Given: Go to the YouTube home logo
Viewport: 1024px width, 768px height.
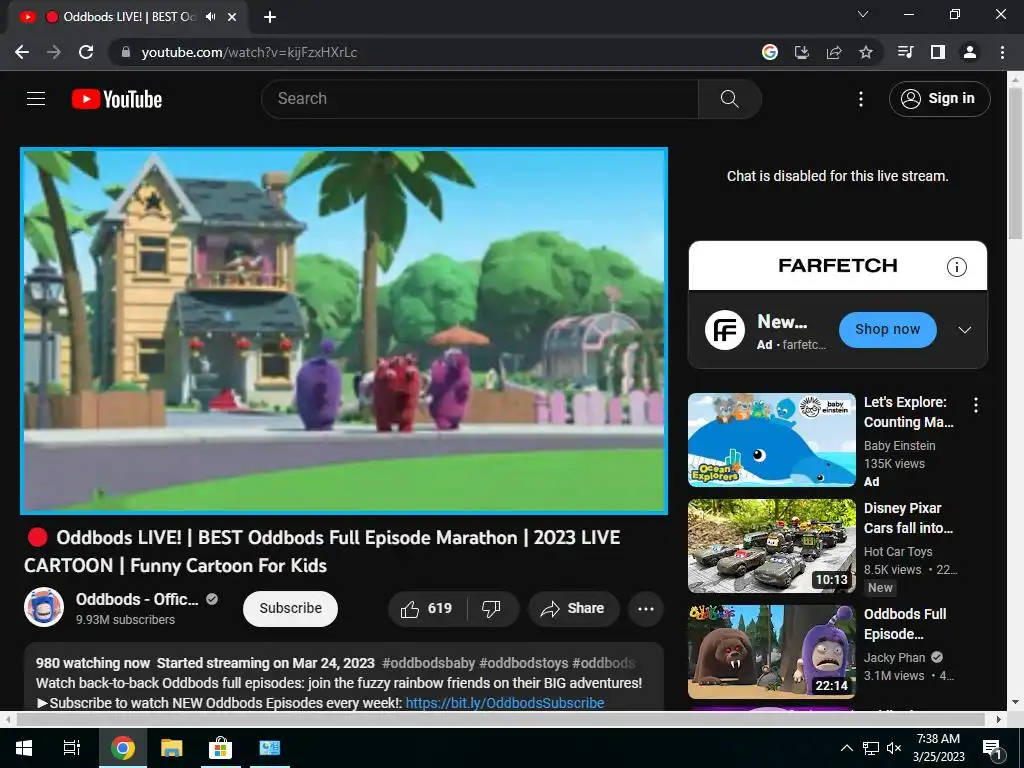Looking at the screenshot, I should [x=117, y=99].
